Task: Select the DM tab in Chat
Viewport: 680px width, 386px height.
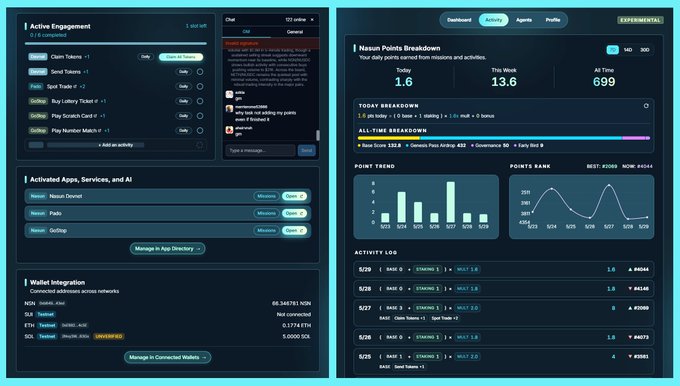Action: pyautogui.click(x=246, y=32)
